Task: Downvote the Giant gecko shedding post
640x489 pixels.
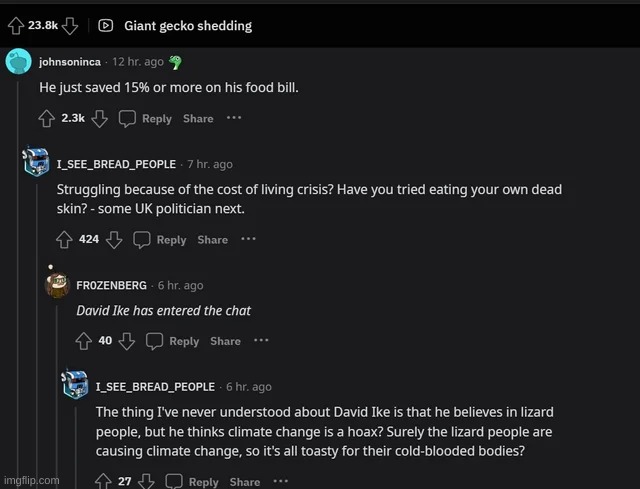Action: click(x=70, y=25)
